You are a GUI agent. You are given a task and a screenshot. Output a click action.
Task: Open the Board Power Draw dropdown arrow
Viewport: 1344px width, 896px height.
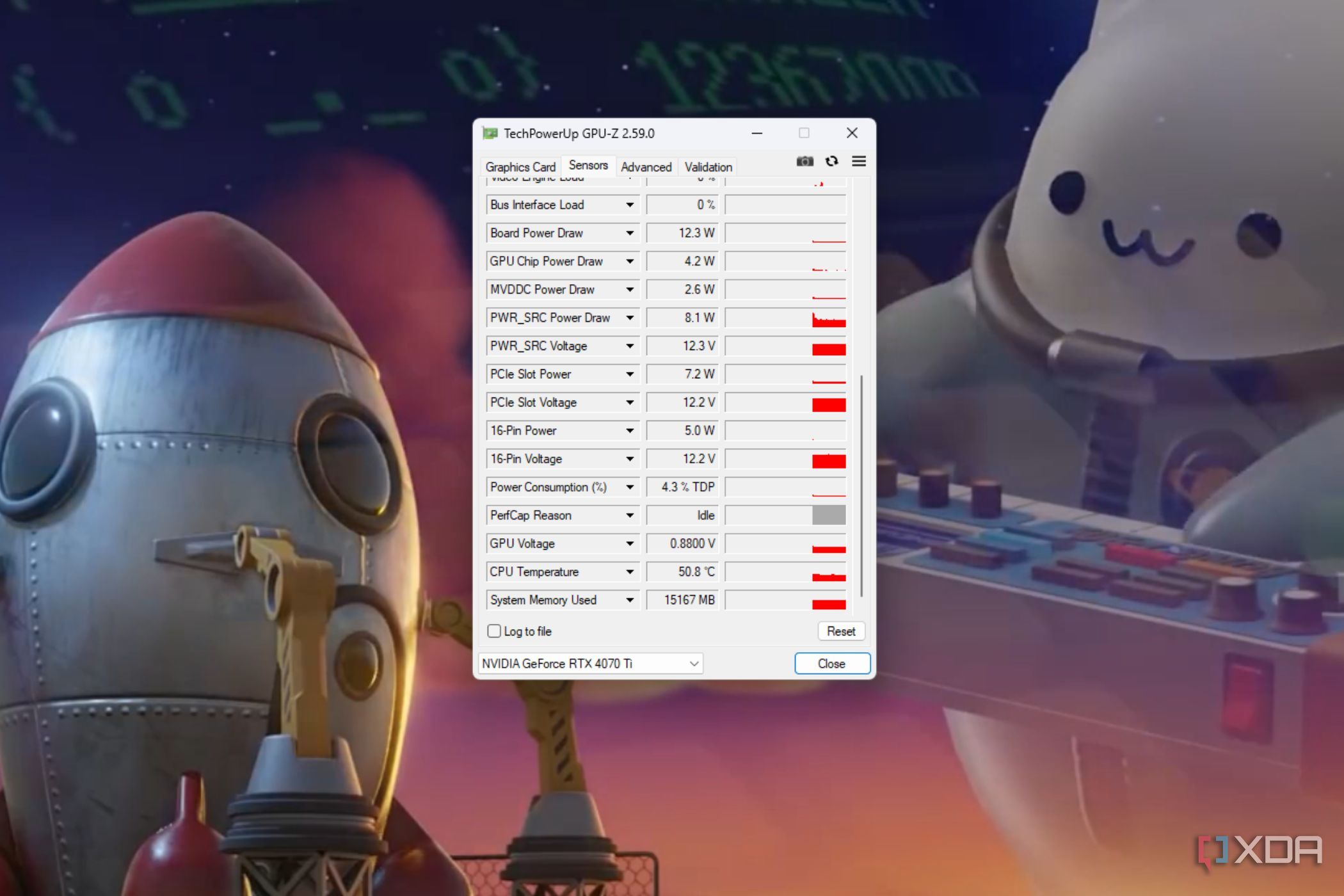click(x=630, y=233)
